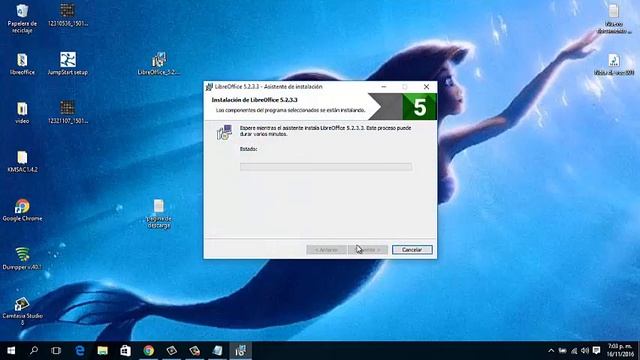Select the LibreOffice_5.2 installer file on the desktop
This screenshot has width=640, height=360.
[159, 64]
